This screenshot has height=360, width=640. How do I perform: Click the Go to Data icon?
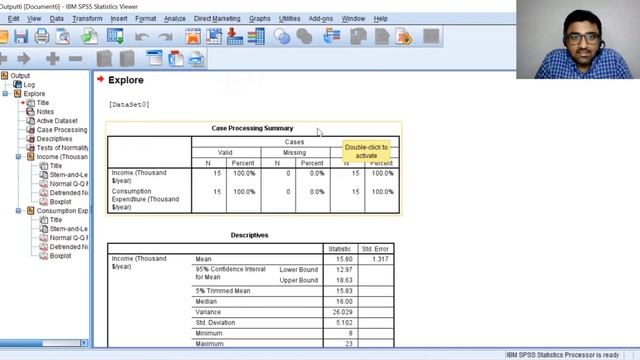[193, 36]
